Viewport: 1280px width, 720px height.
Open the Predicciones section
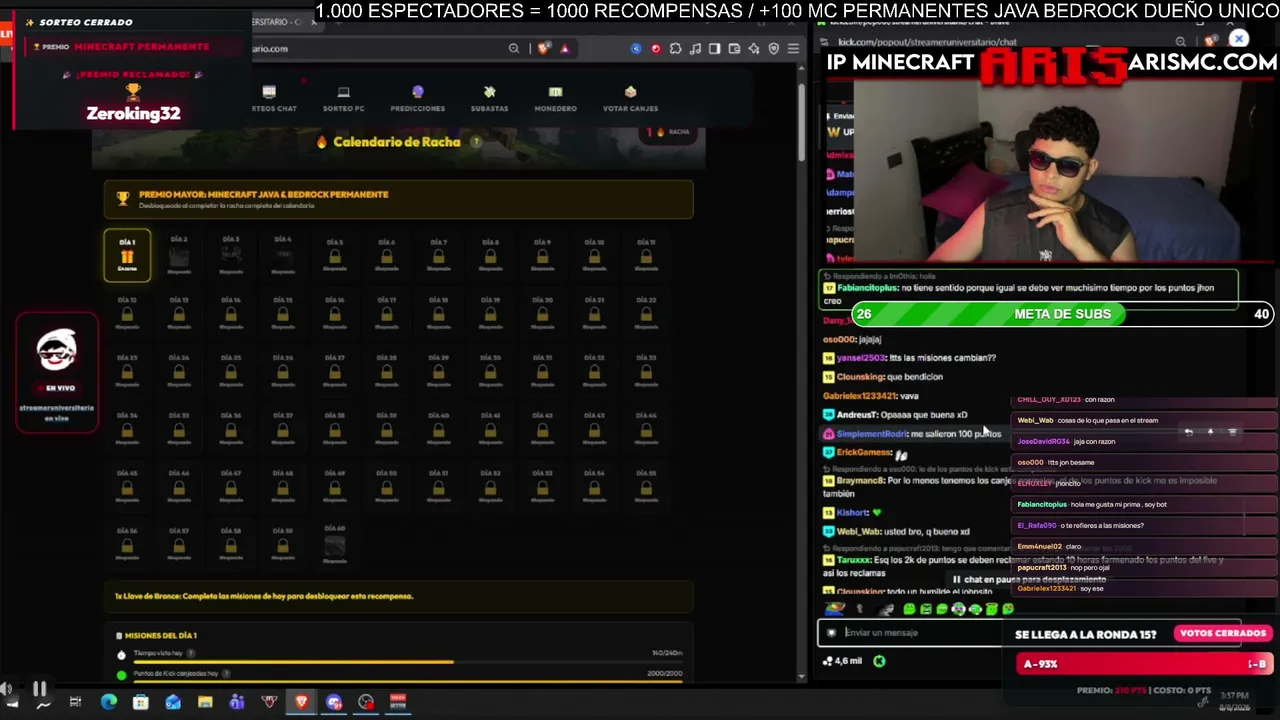pyautogui.click(x=418, y=99)
